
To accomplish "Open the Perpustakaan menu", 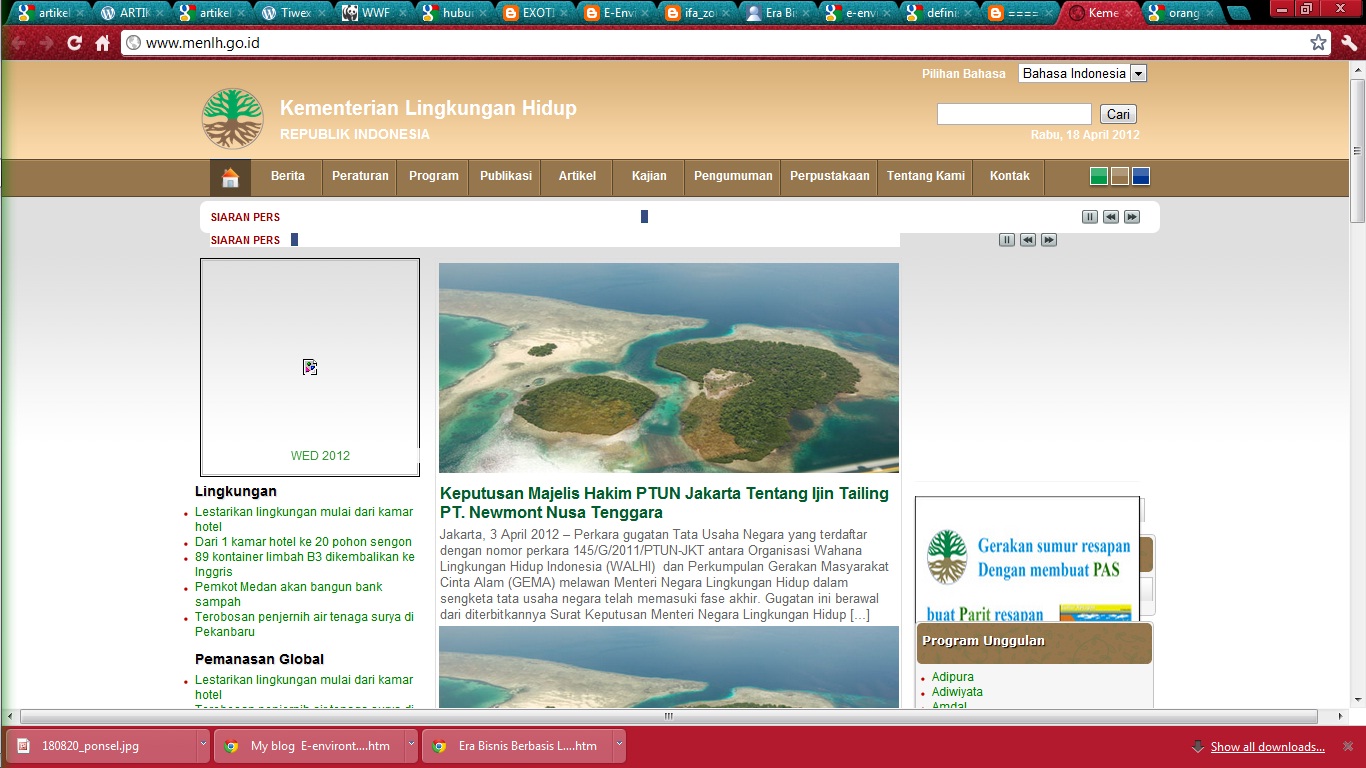I will 830,176.
